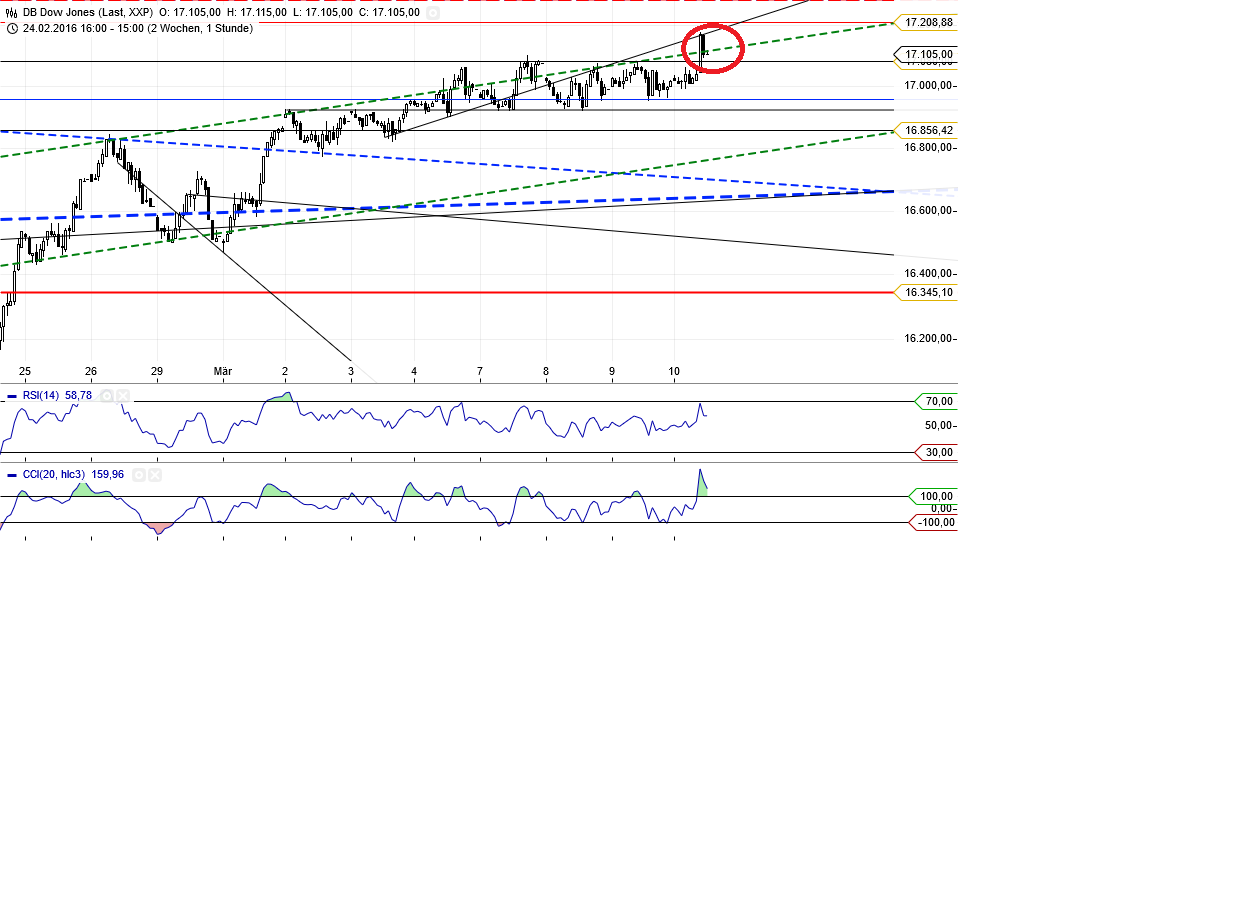Open the RSI(14) indicator settings gear
The height and width of the screenshot is (905, 1234).
tap(107, 396)
